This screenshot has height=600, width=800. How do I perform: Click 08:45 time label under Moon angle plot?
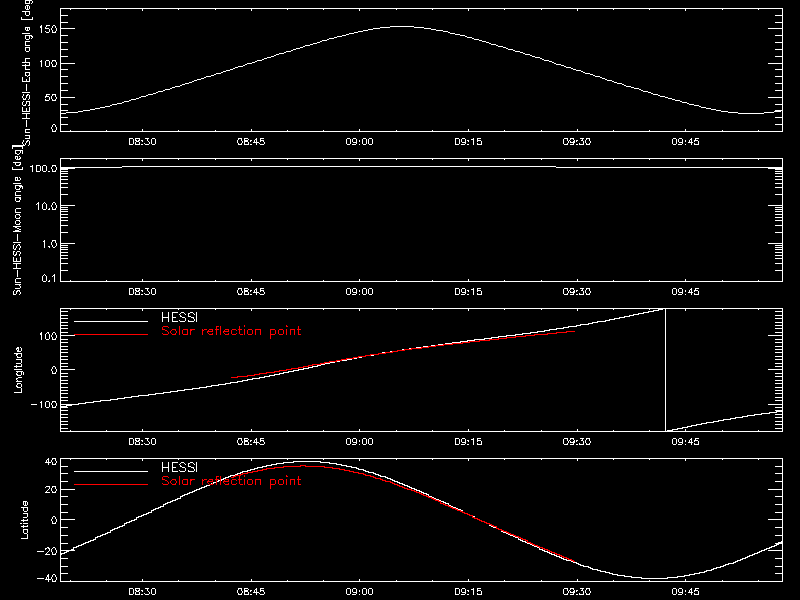(251, 292)
